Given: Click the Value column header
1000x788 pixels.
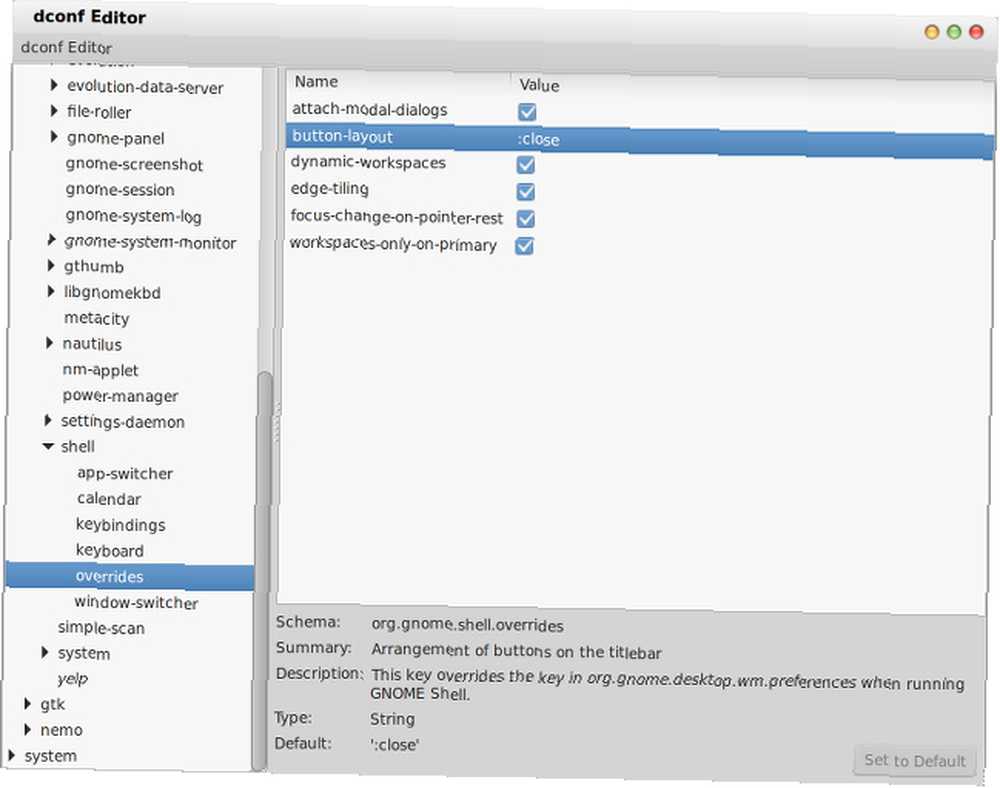Looking at the screenshot, I should tap(539, 85).
